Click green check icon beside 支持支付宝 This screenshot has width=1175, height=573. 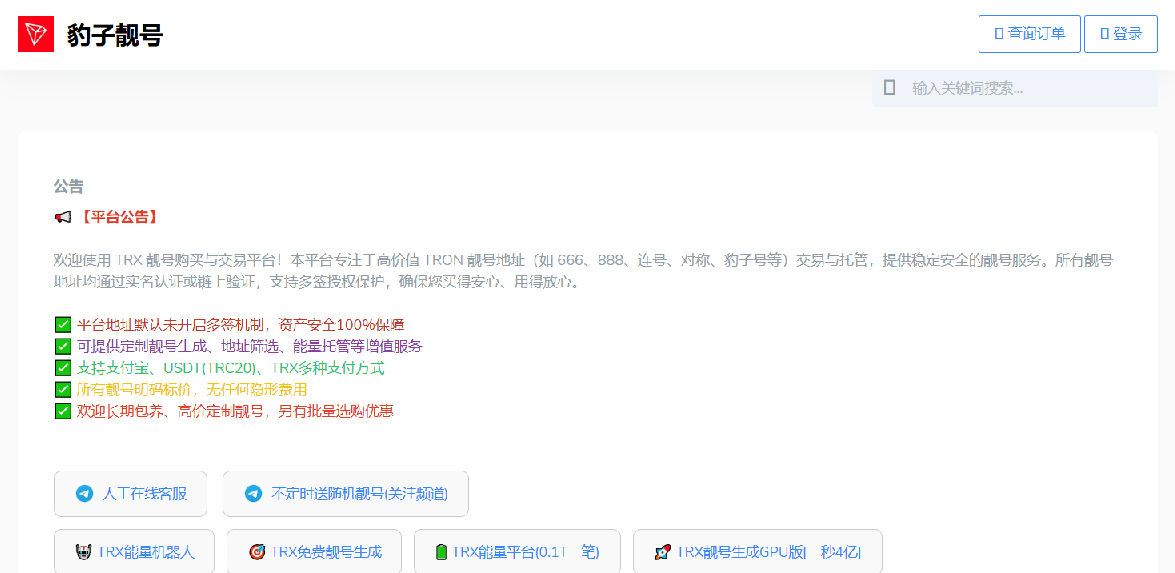62,369
